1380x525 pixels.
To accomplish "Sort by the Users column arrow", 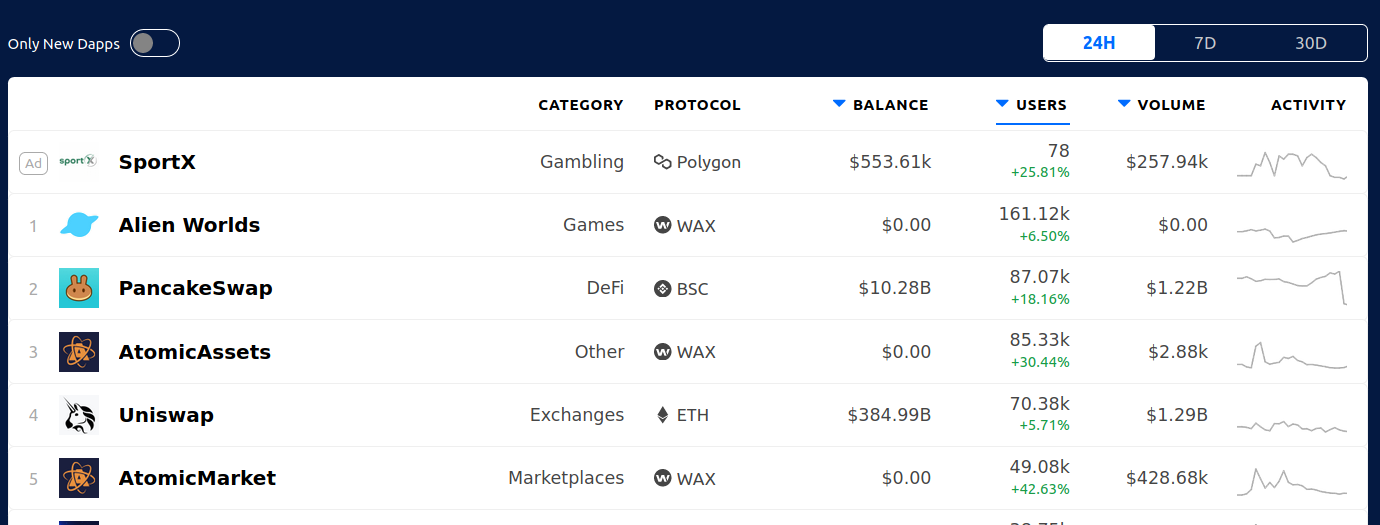I will pos(1002,104).
